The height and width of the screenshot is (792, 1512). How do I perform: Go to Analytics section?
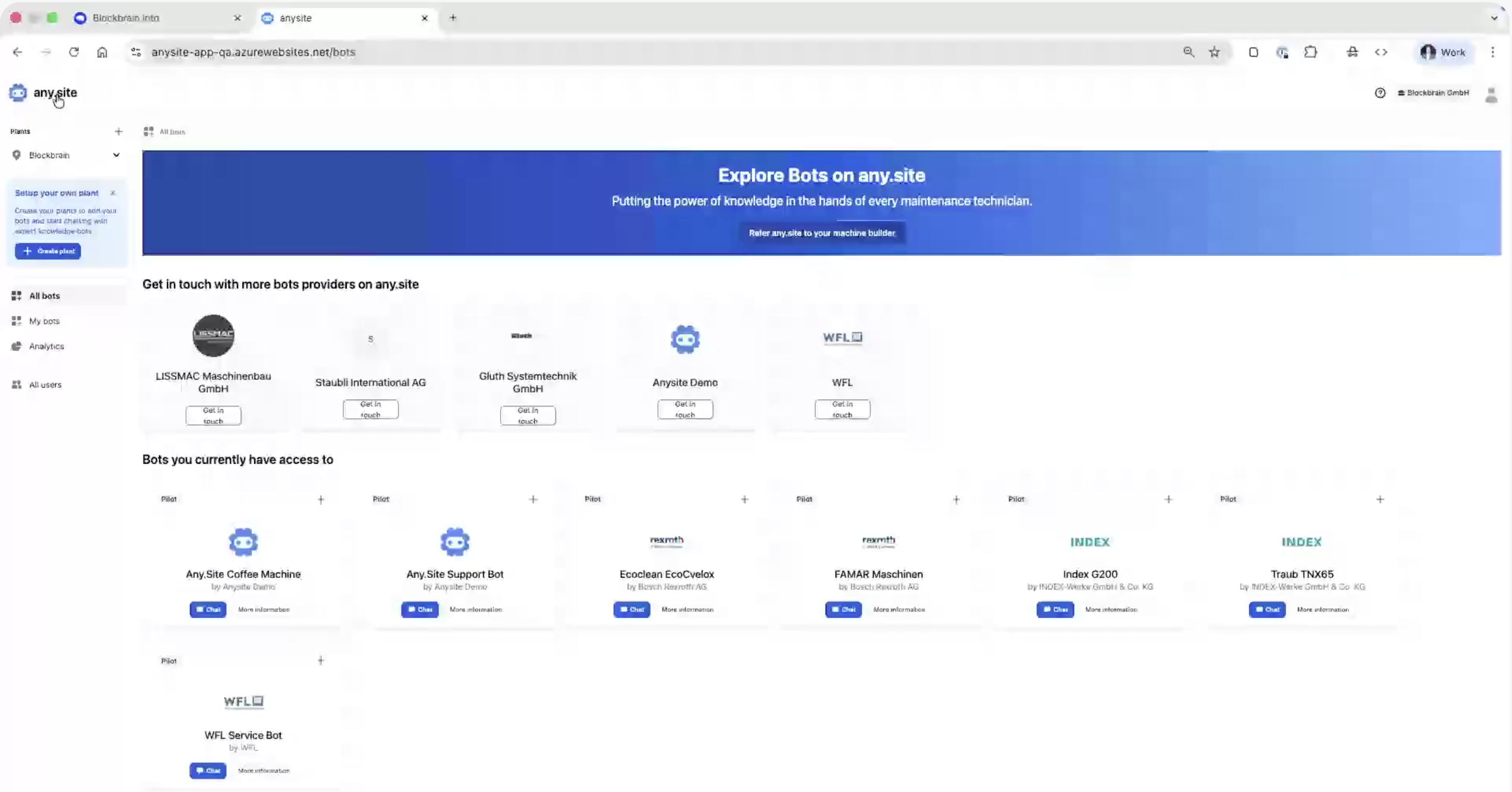click(46, 346)
